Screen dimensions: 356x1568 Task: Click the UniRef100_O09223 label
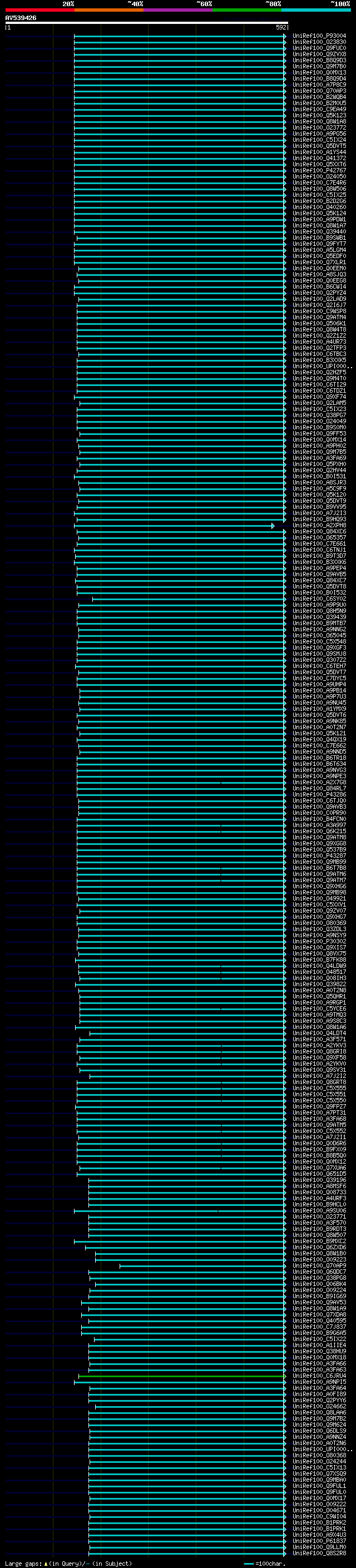pyautogui.click(x=319, y=1259)
